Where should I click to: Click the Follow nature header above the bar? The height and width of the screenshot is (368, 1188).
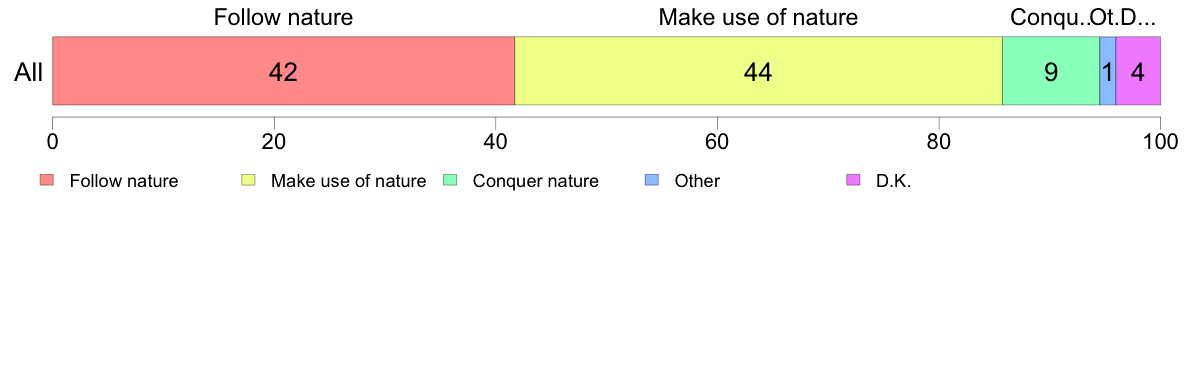click(x=283, y=17)
